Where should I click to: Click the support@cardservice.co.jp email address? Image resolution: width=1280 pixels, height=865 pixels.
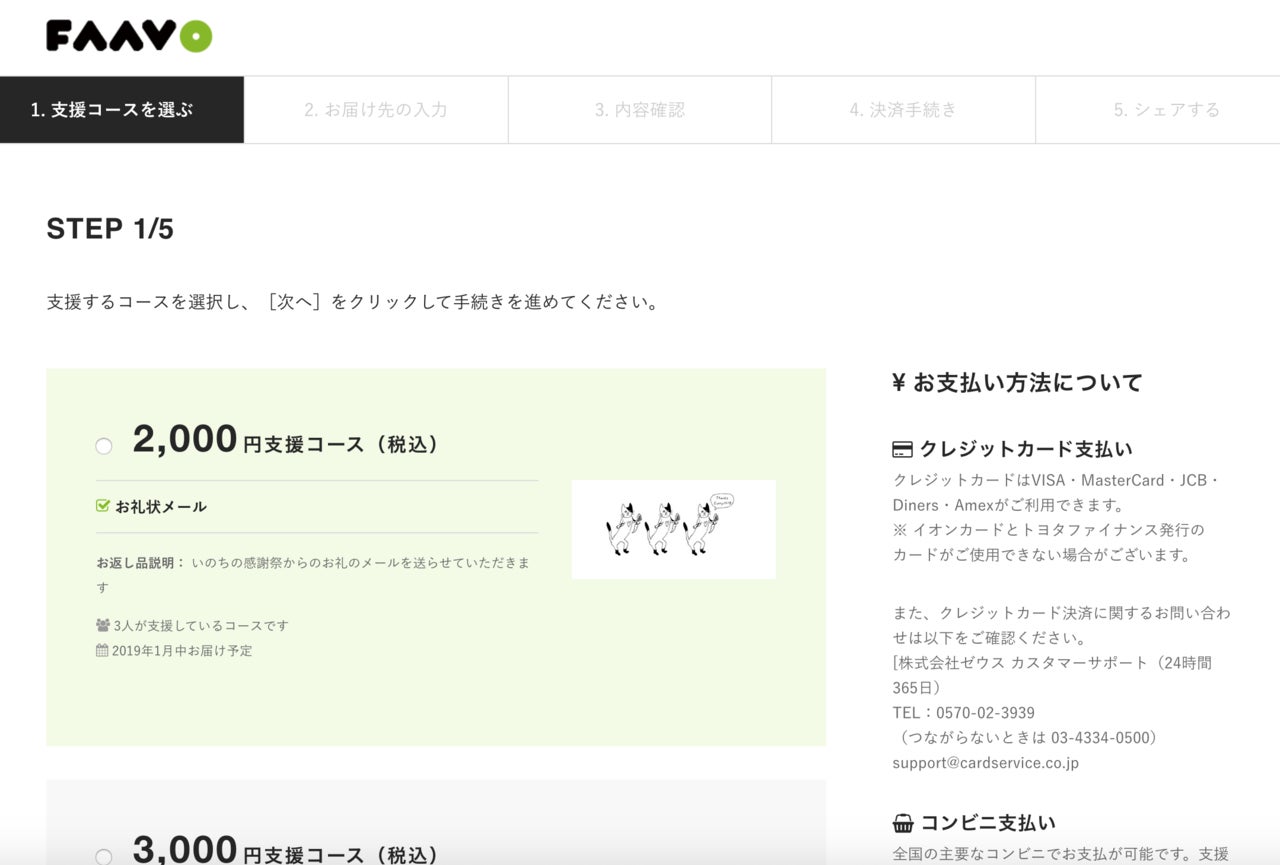pyautogui.click(x=985, y=763)
